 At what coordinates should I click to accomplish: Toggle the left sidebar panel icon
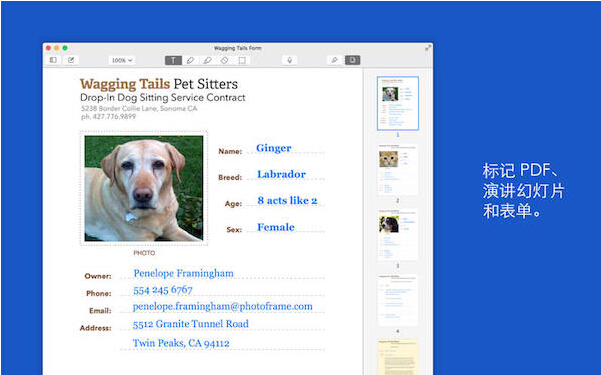point(53,60)
